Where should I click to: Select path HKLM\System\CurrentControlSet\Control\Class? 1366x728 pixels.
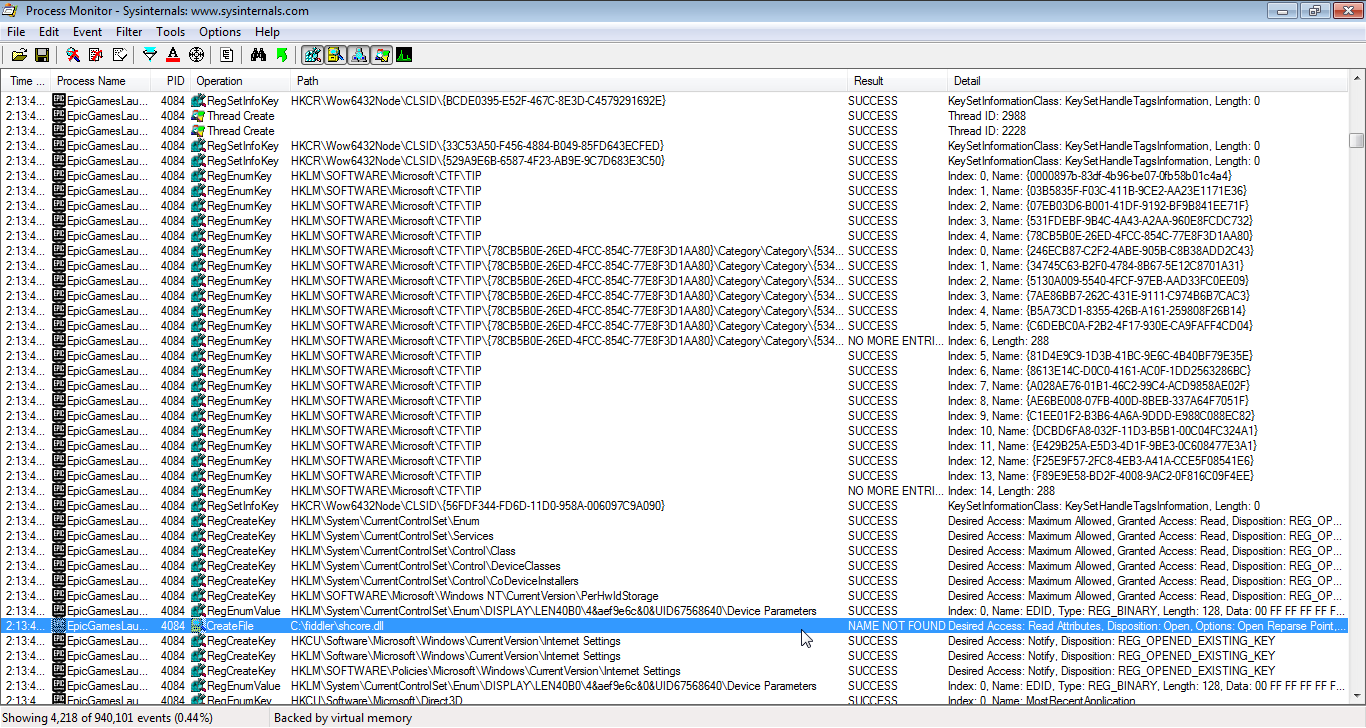(403, 551)
